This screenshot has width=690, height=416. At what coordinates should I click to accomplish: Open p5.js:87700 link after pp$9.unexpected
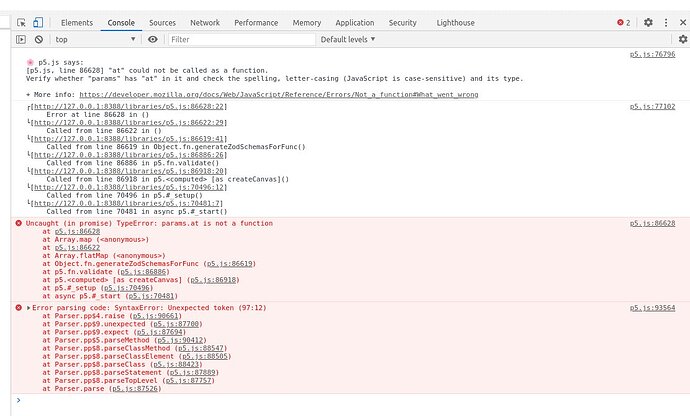176,324
